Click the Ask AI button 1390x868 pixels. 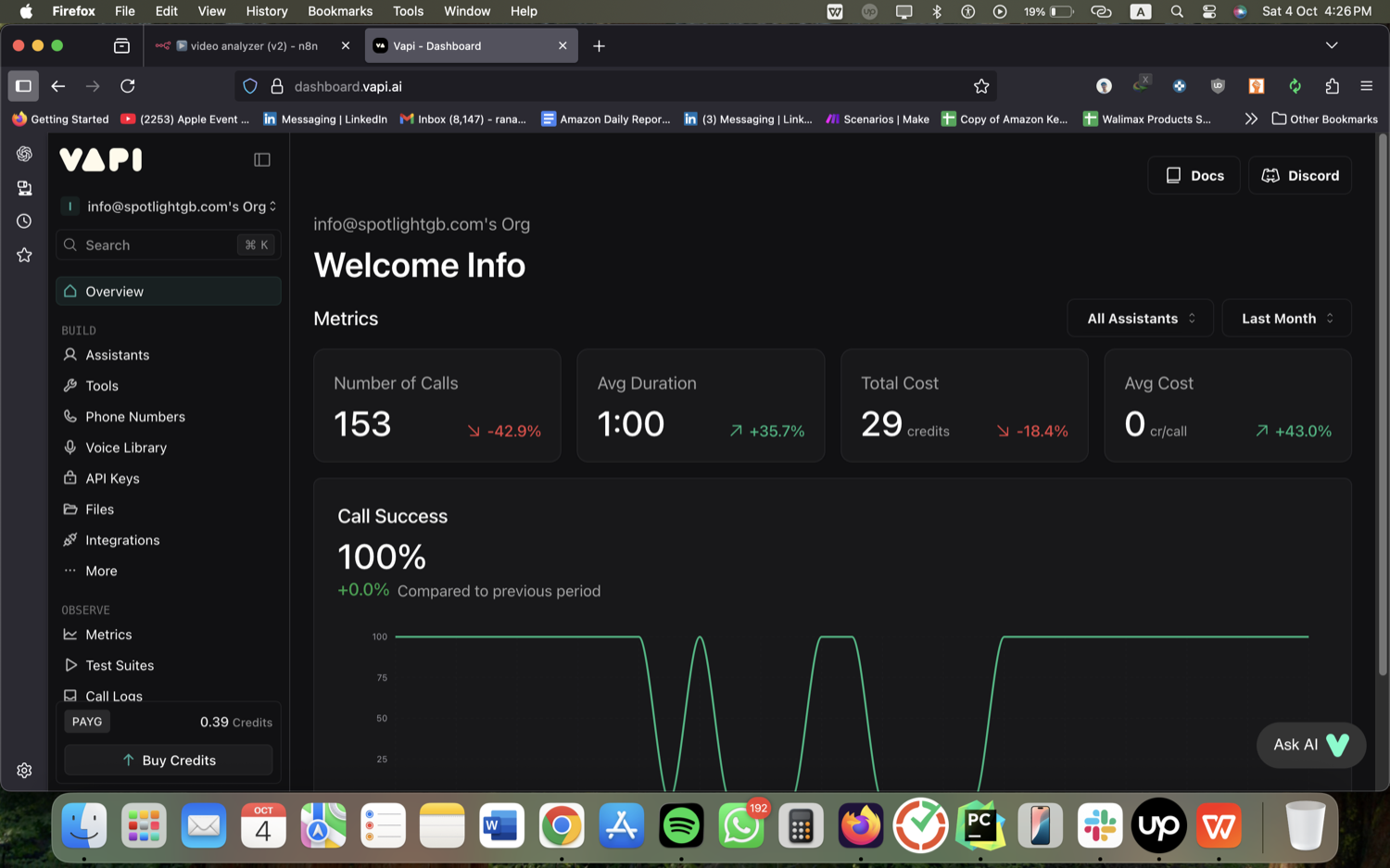pos(1310,745)
